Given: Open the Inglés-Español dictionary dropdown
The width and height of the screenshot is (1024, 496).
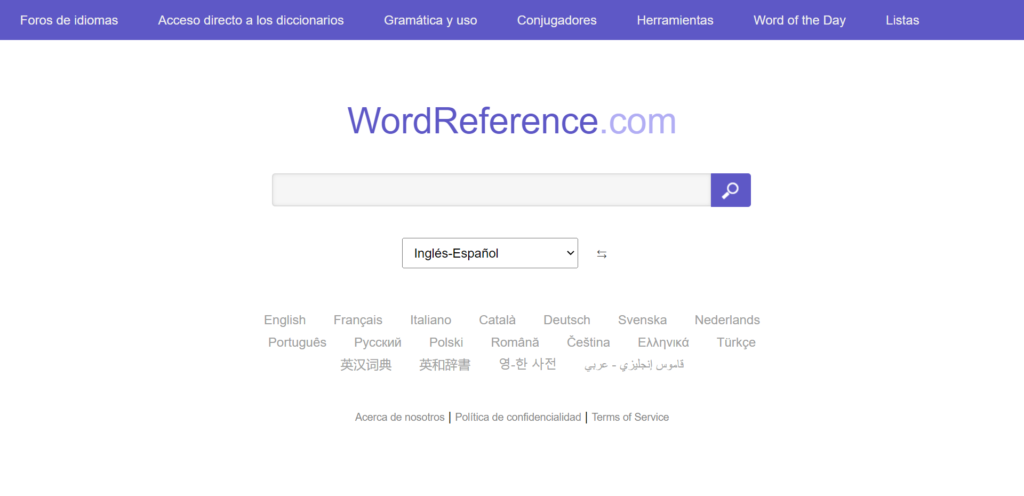Looking at the screenshot, I should pyautogui.click(x=490, y=253).
